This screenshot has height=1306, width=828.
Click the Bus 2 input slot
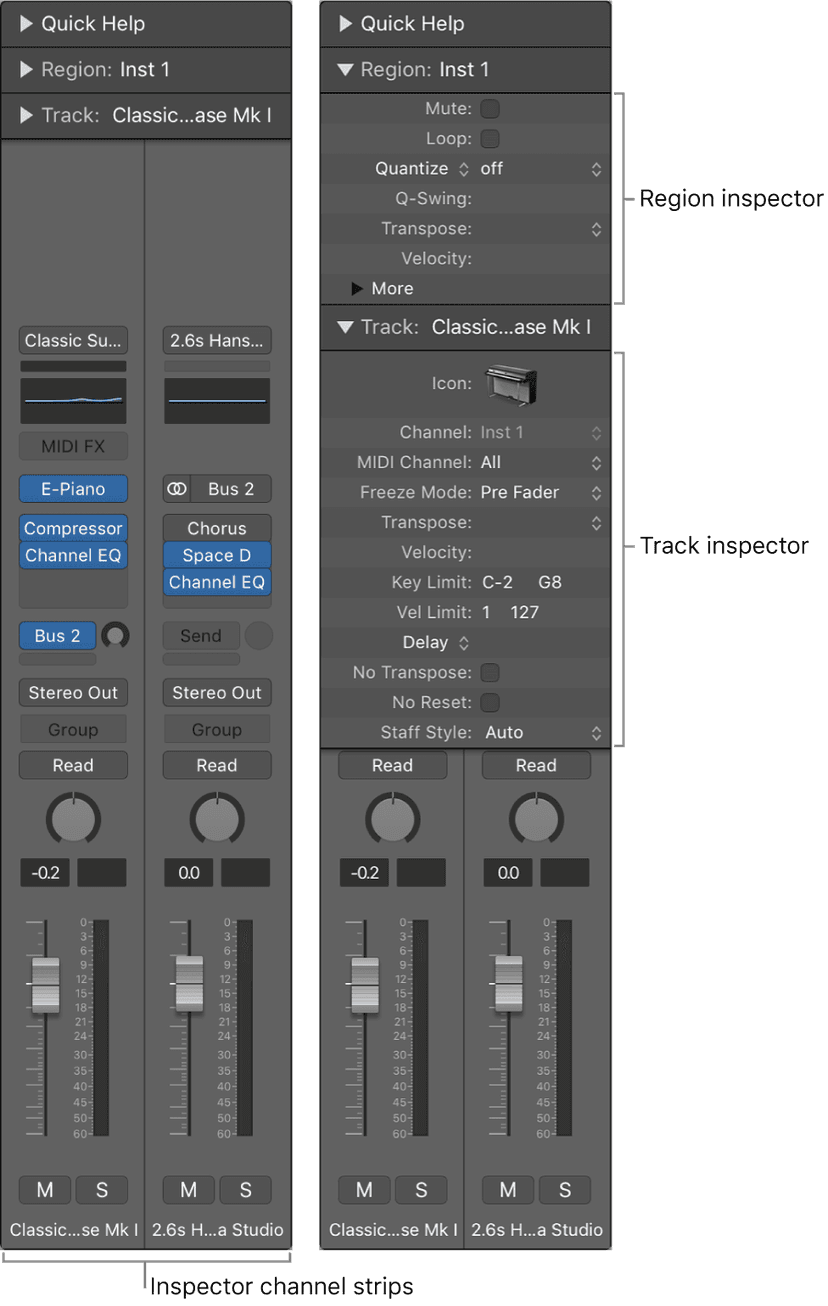[231, 489]
